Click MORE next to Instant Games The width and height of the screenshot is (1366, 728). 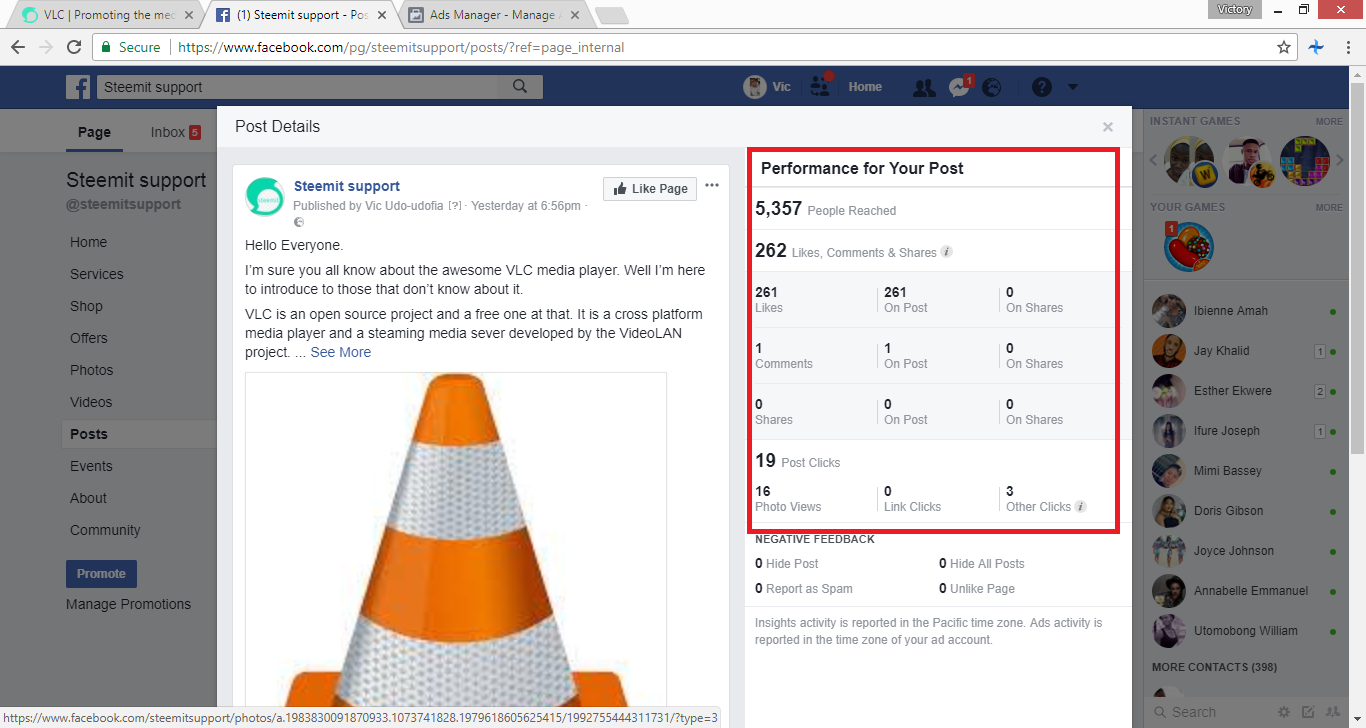pos(1329,122)
